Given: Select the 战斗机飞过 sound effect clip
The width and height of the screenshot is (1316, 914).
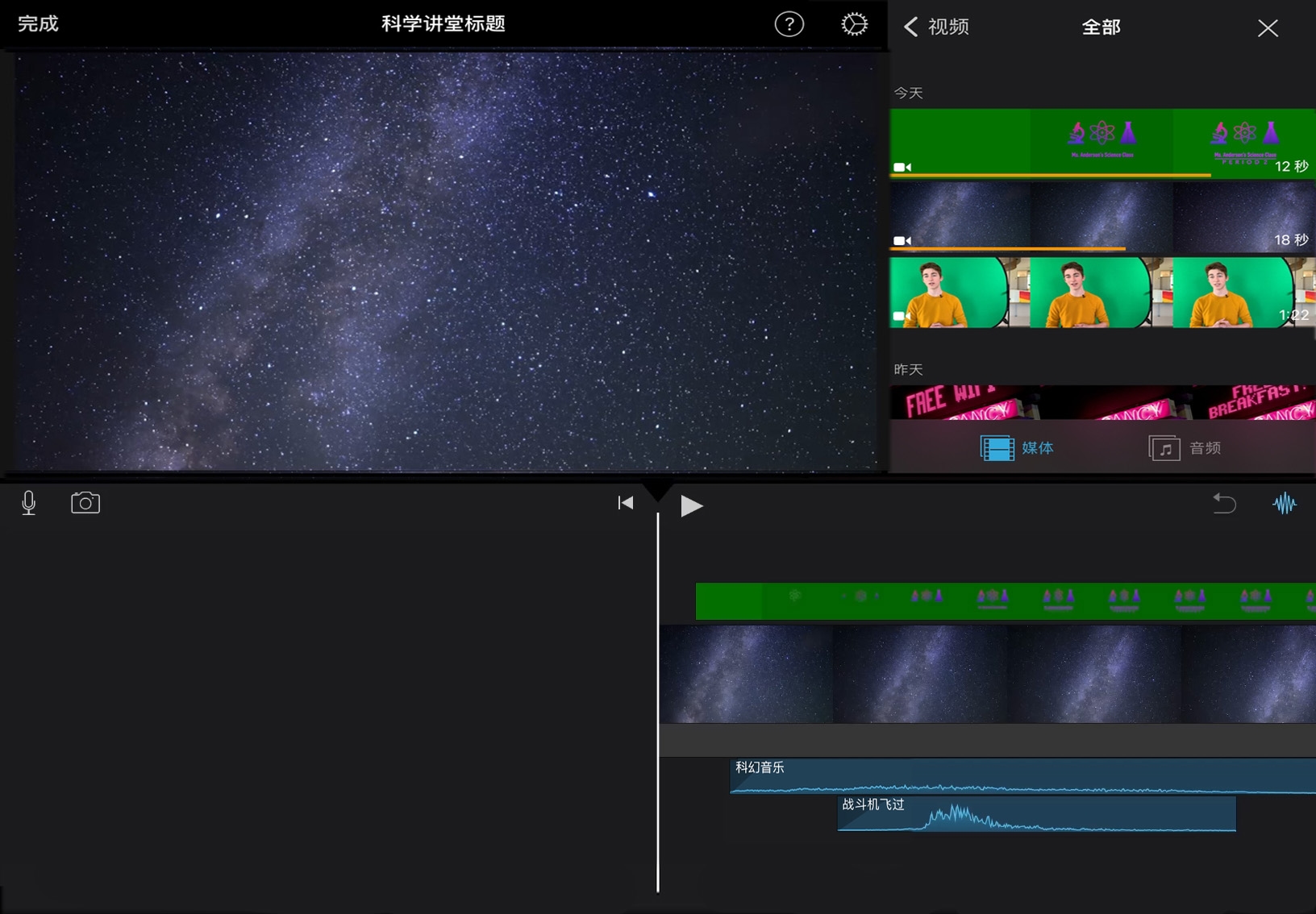Looking at the screenshot, I should 1036,813.
